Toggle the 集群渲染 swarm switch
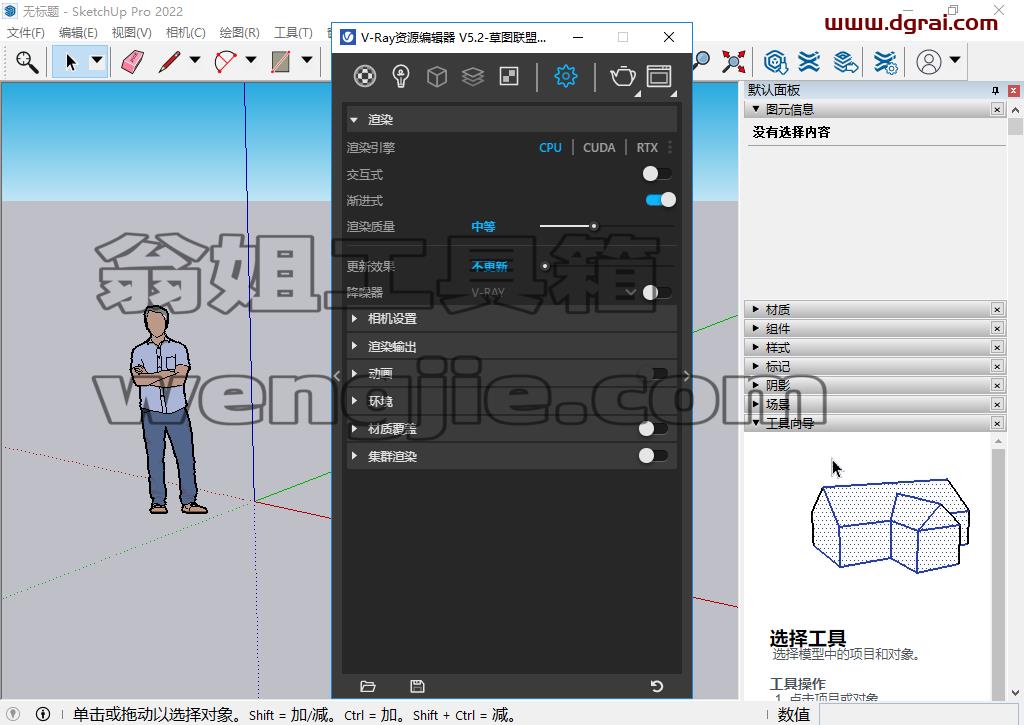1024x725 pixels. 654,456
